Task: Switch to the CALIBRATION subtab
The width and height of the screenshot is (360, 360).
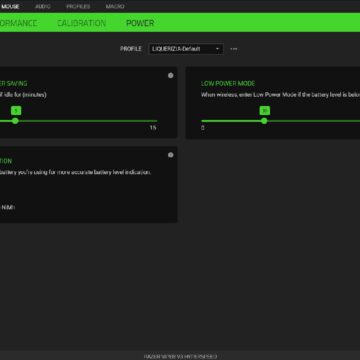Action: click(x=81, y=23)
